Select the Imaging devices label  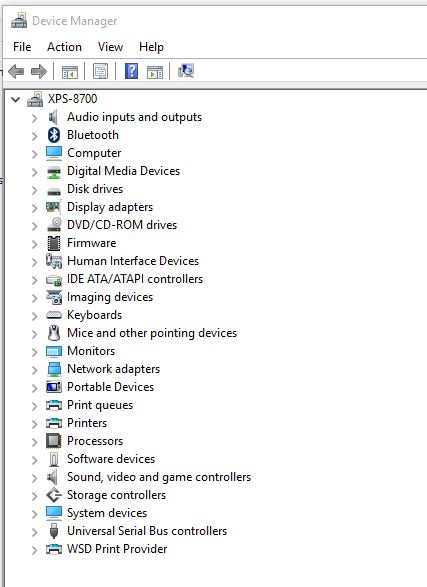coord(110,297)
